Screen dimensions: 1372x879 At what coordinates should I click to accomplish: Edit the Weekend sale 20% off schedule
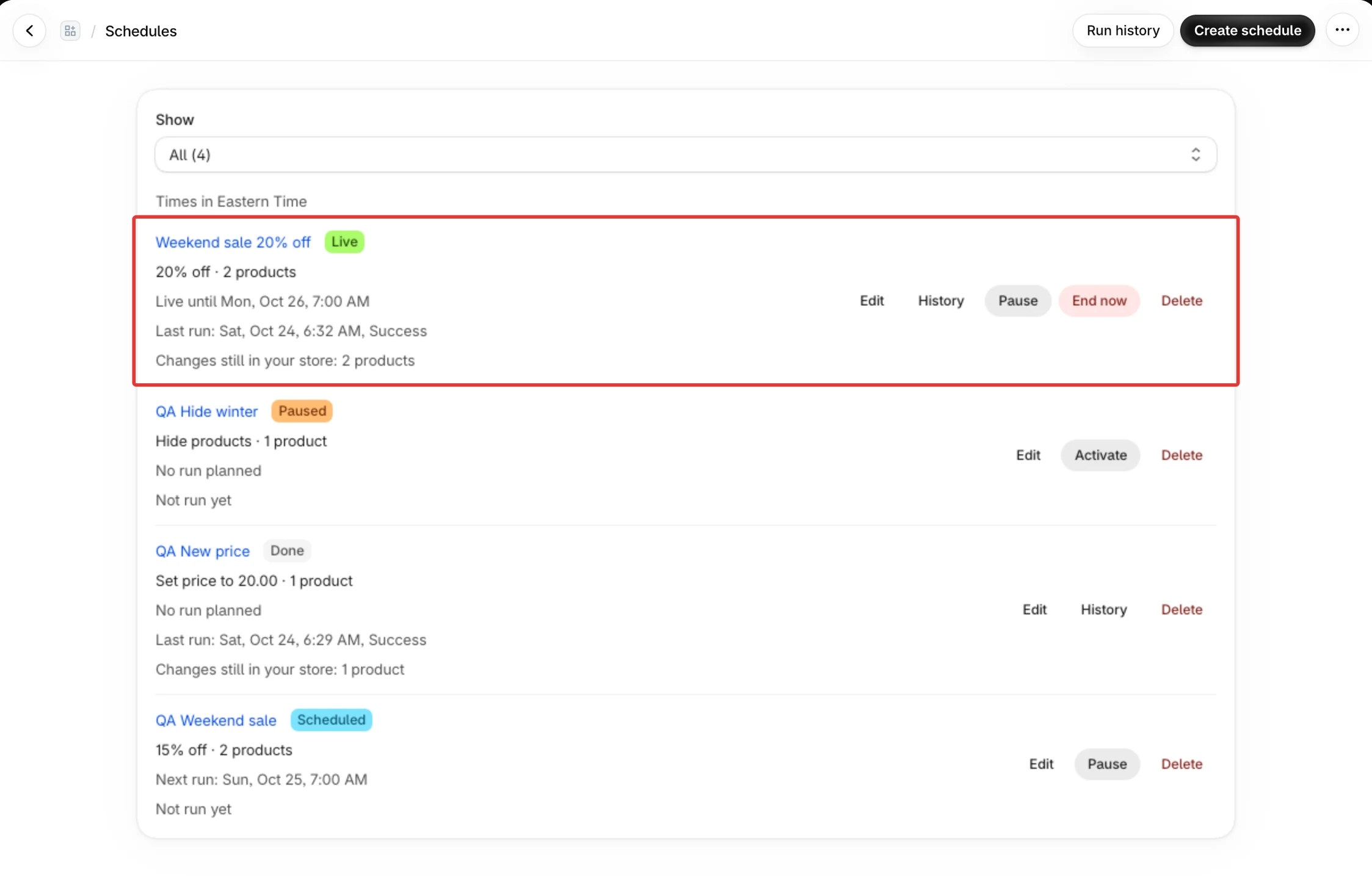pyautogui.click(x=871, y=301)
